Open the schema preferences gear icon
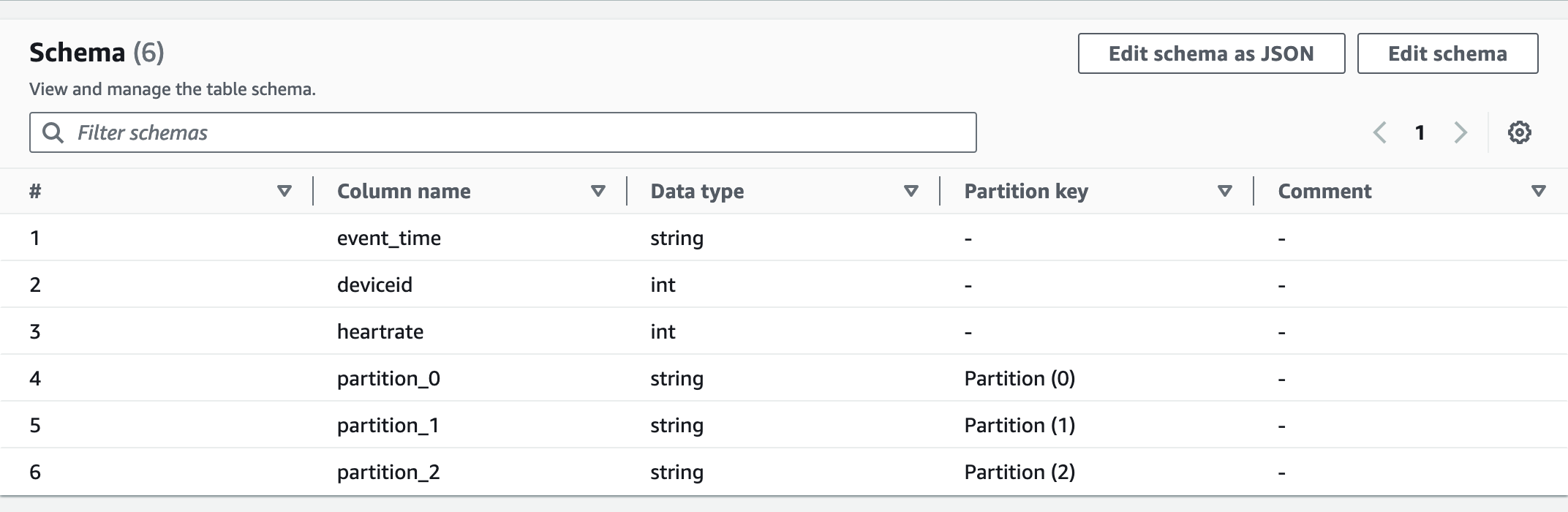 point(1519,132)
